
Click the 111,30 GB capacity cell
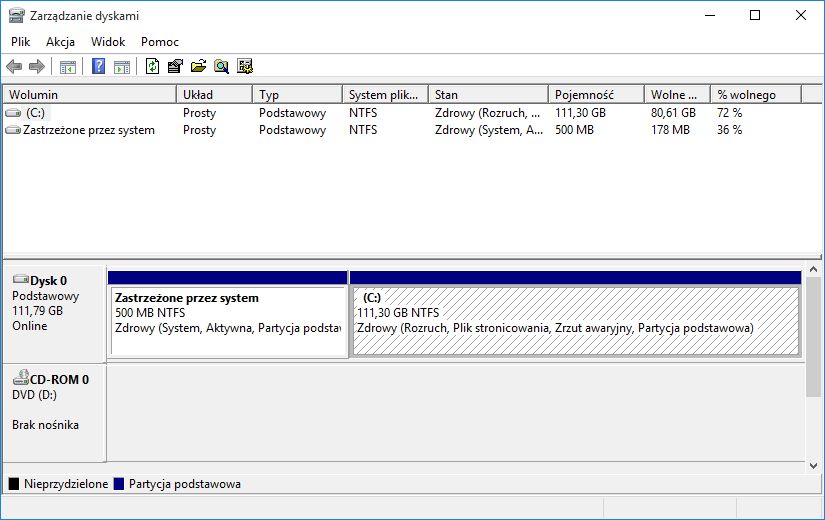pos(580,113)
